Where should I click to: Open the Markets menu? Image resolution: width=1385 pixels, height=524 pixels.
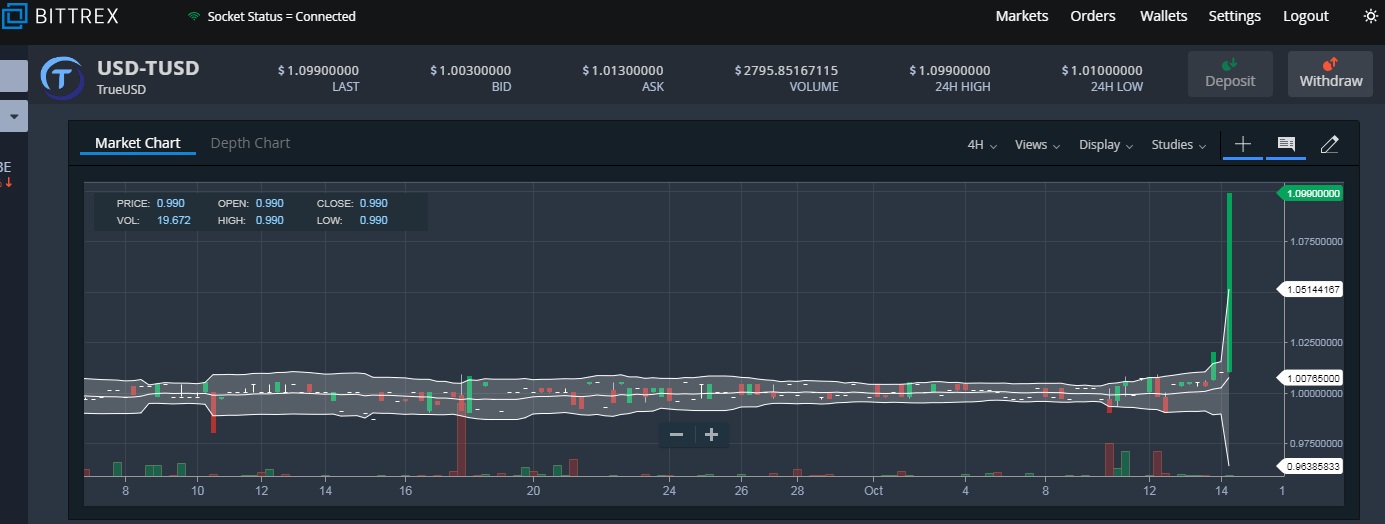(1022, 16)
